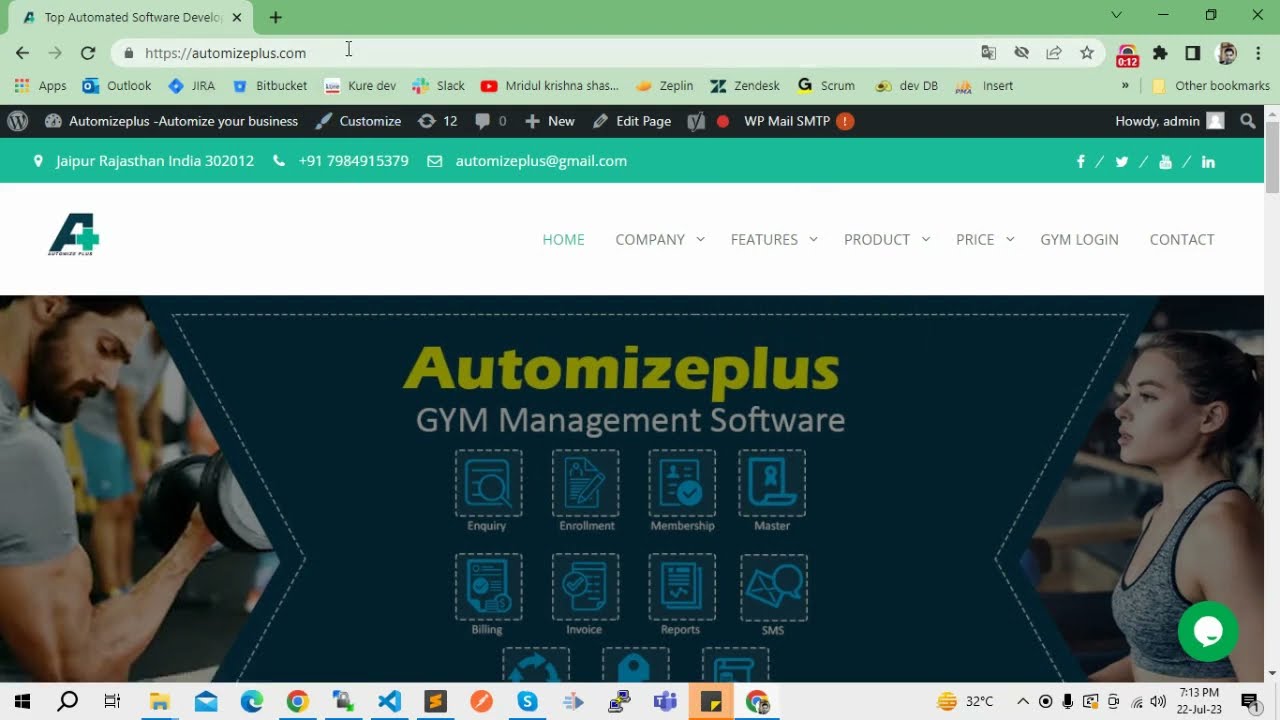Click the Invoice module icon
The image size is (1280, 720).
585,587
